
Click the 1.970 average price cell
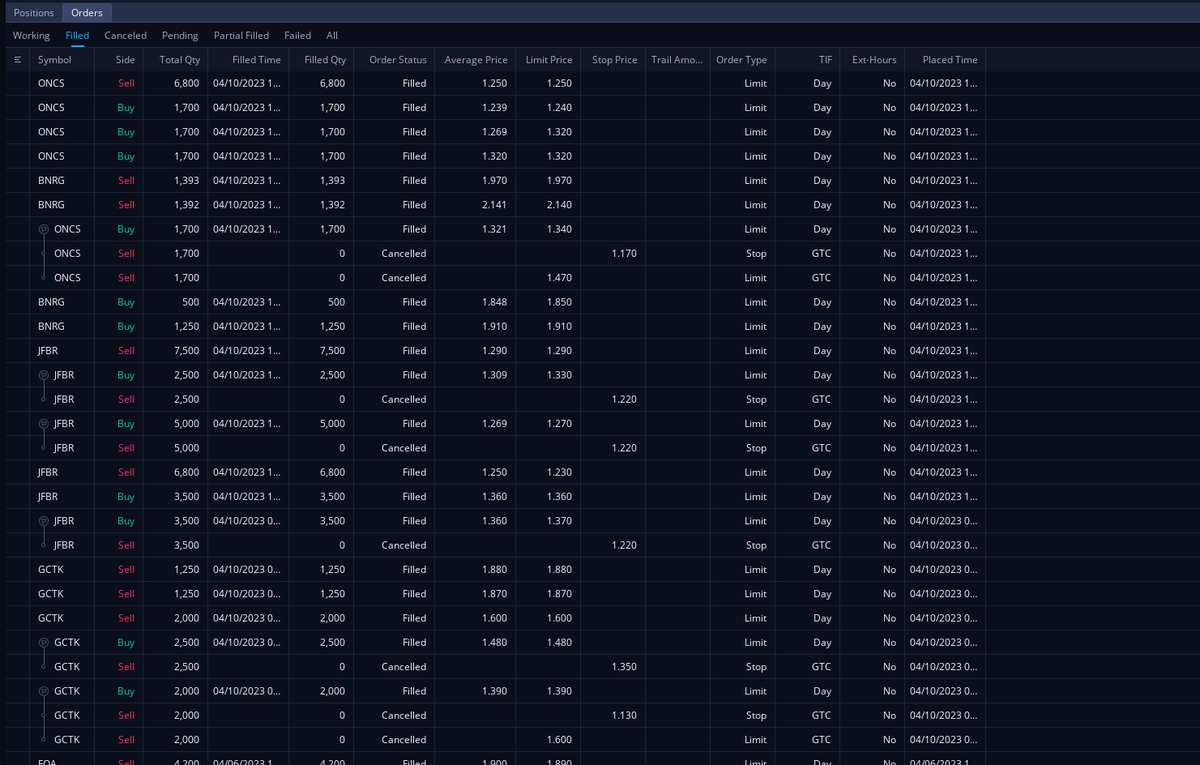coord(494,181)
